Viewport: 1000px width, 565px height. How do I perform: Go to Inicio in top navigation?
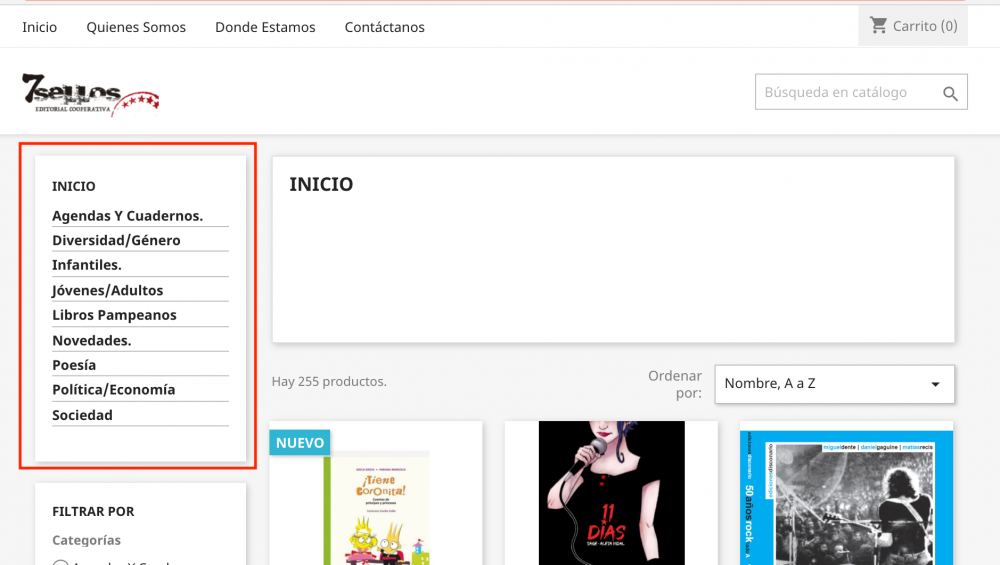click(40, 27)
